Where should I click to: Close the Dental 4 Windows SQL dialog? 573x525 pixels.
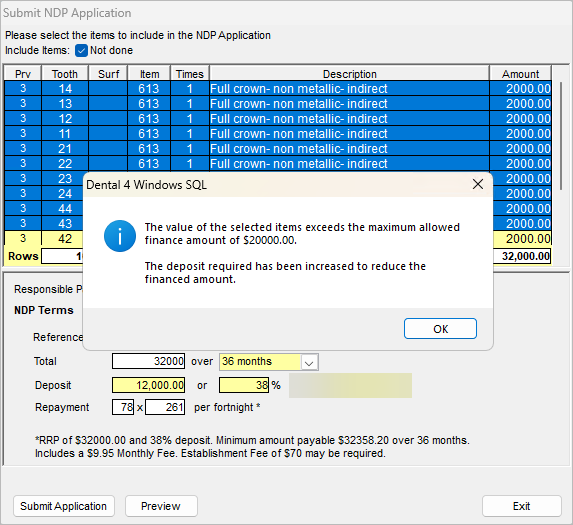[x=478, y=184]
